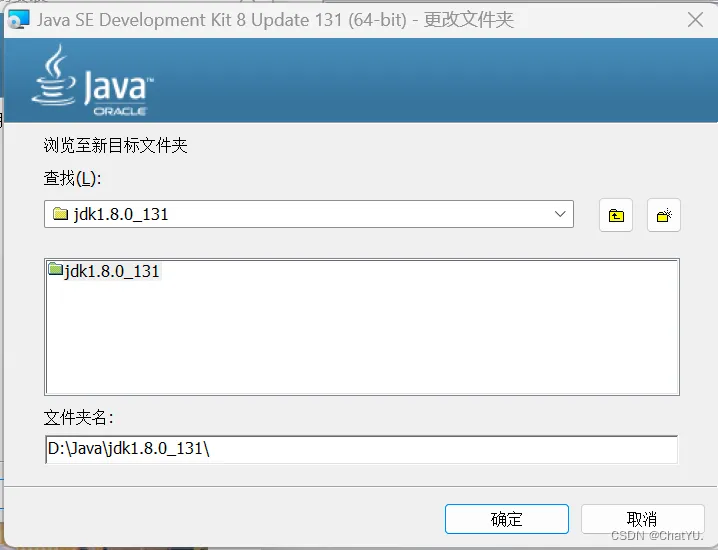This screenshot has width=718, height=550.
Task: Close the 更改文件夹 dialog window
Action: 696,20
